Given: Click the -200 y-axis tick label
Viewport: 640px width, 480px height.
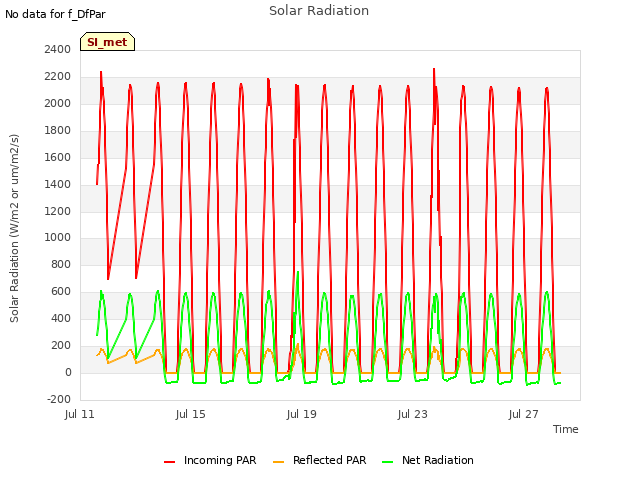Looking at the screenshot, I should pos(59,399).
